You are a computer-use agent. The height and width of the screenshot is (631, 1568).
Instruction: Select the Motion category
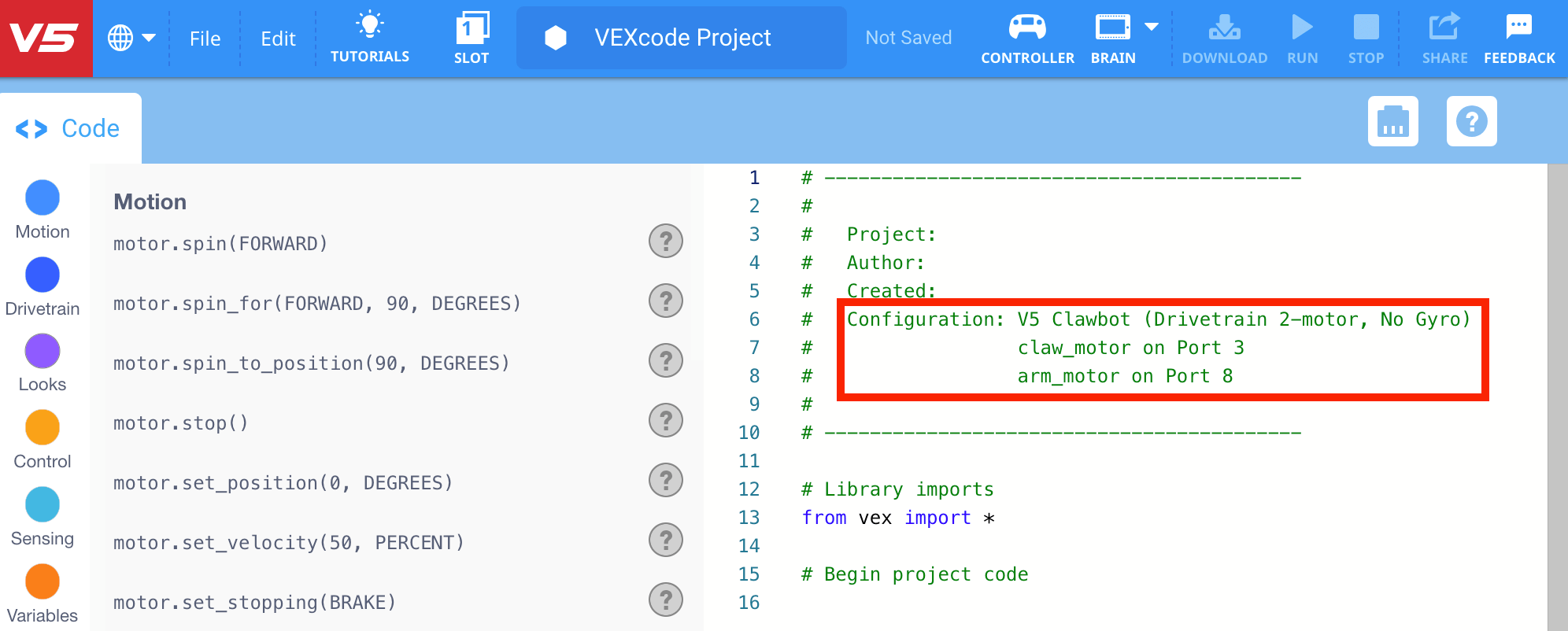pyautogui.click(x=43, y=210)
